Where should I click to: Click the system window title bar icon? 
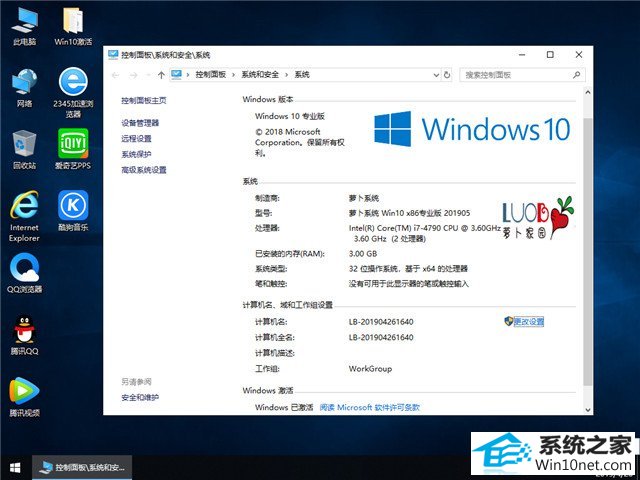click(113, 55)
